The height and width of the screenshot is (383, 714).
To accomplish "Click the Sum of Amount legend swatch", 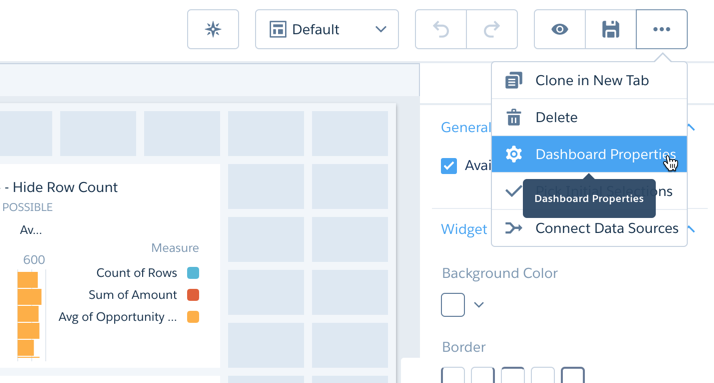I will coord(193,295).
